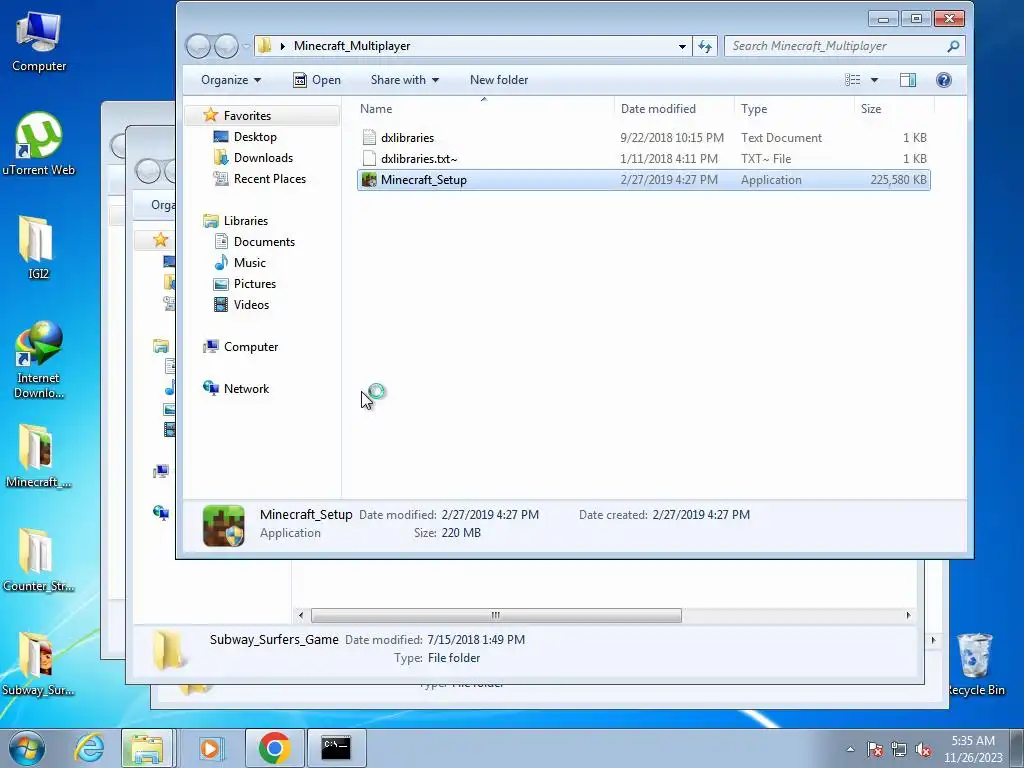Viewport: 1024px width, 768px height.
Task: Open Internet Explorer from taskbar
Action: click(89, 748)
